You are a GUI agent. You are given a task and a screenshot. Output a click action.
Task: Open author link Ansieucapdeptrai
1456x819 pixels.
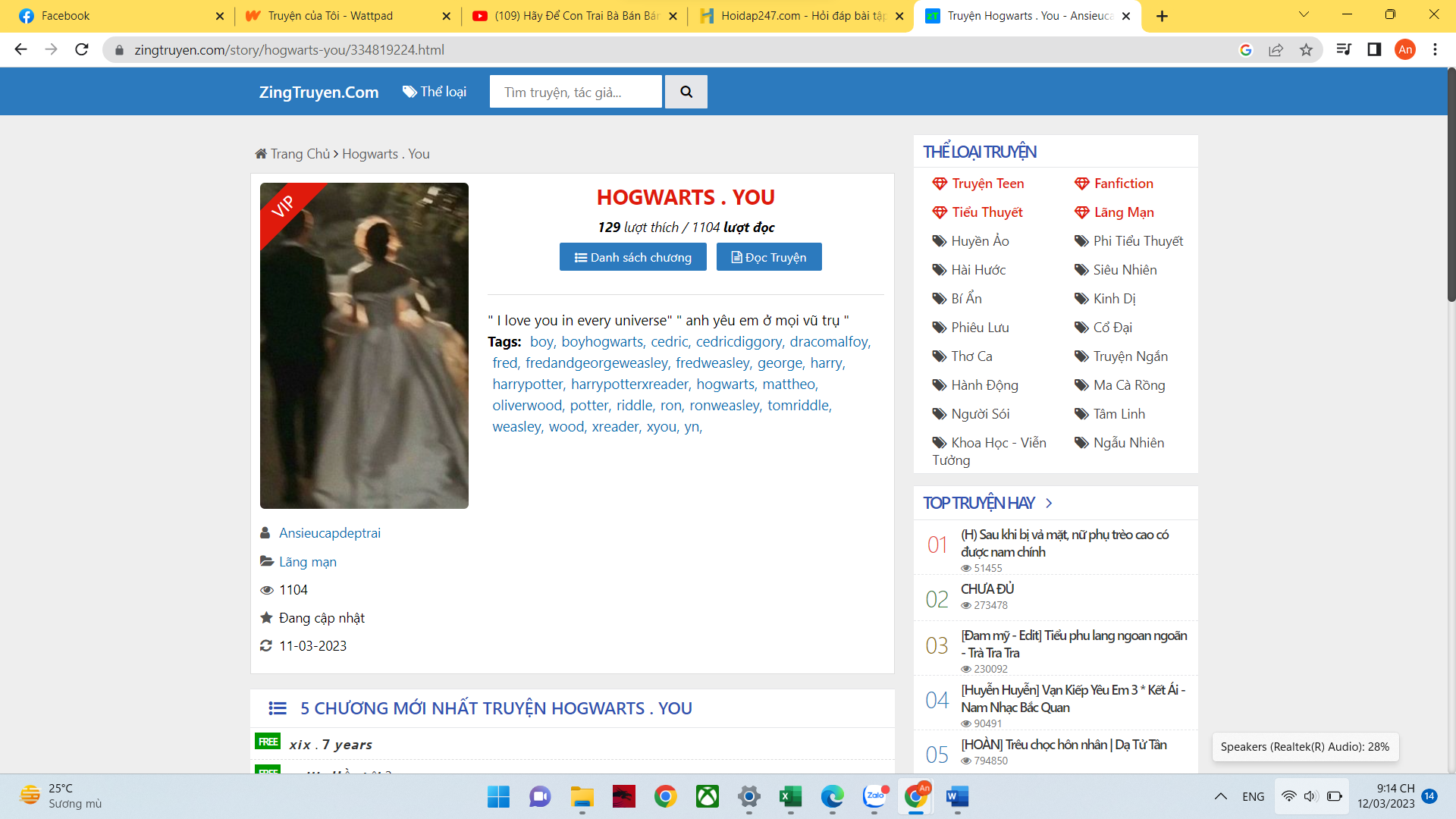coord(329,533)
